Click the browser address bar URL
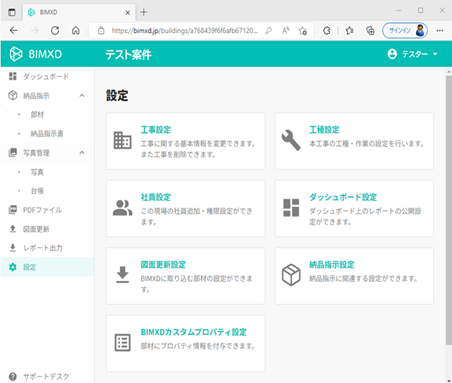 coord(185,31)
